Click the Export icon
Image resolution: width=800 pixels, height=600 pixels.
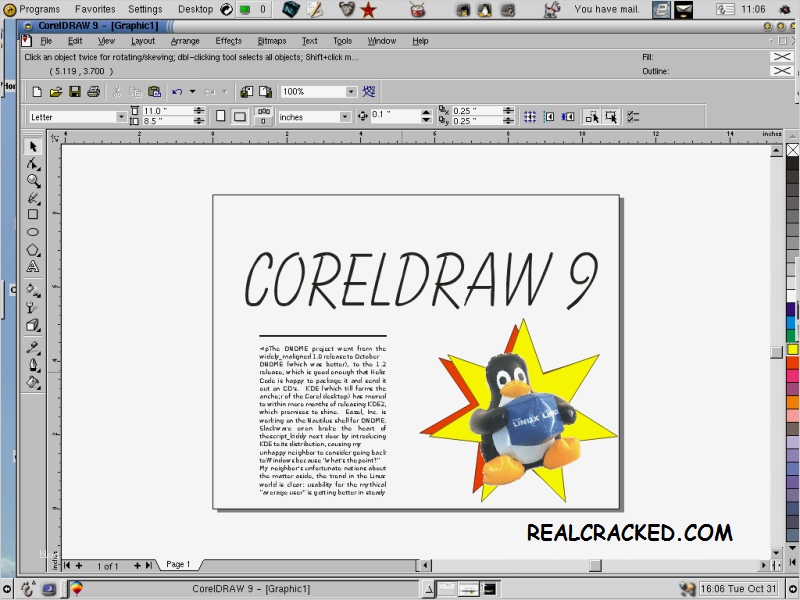point(265,92)
